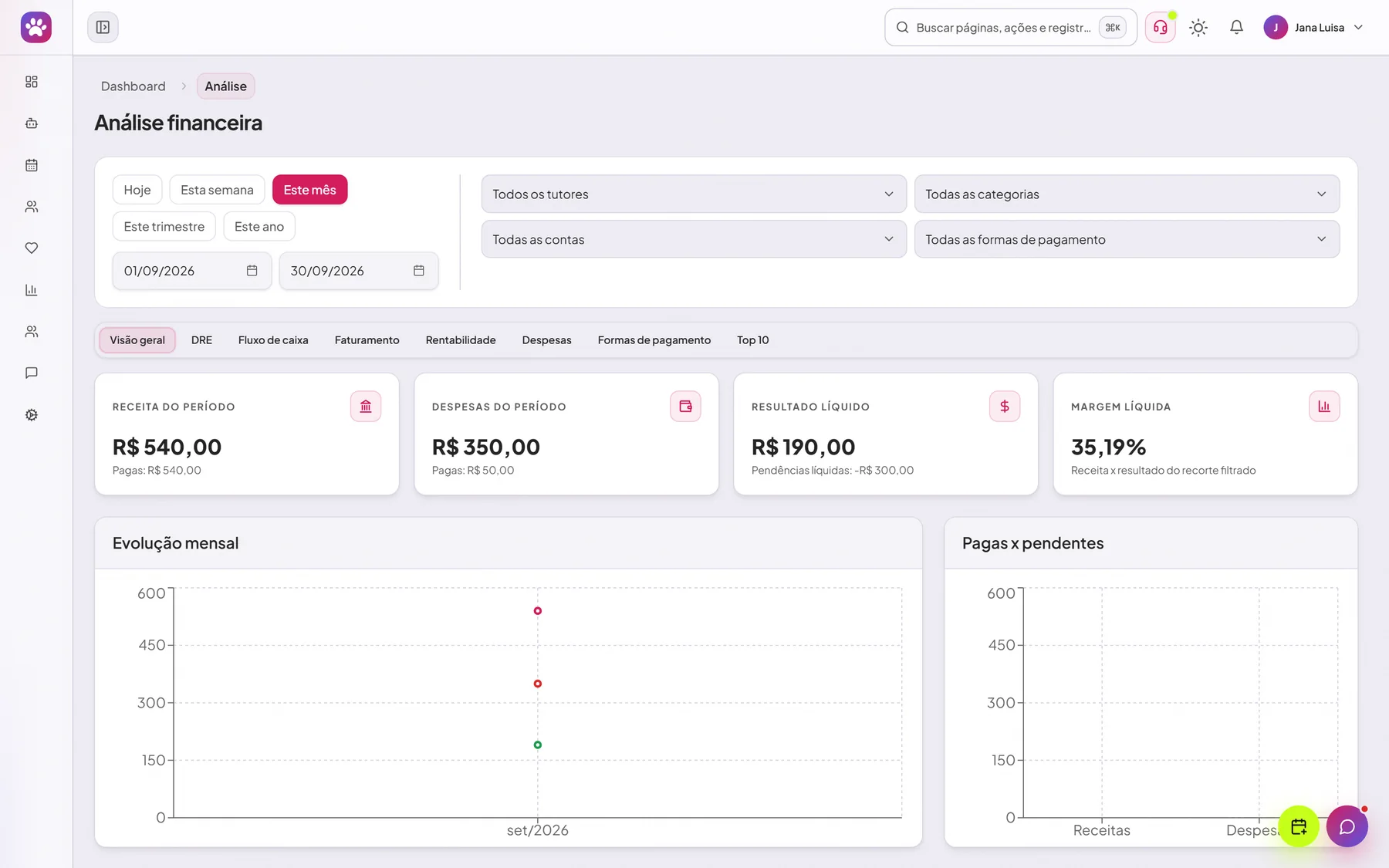The width and height of the screenshot is (1389, 868).
Task: Select the Este ano period filter
Action: click(259, 227)
